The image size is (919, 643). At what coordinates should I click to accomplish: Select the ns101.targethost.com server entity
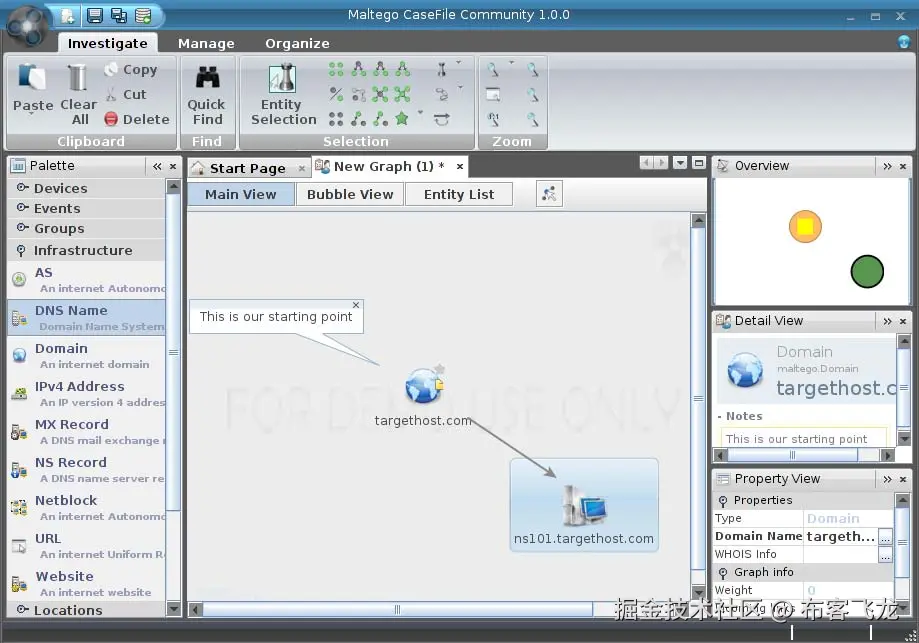[x=584, y=505]
